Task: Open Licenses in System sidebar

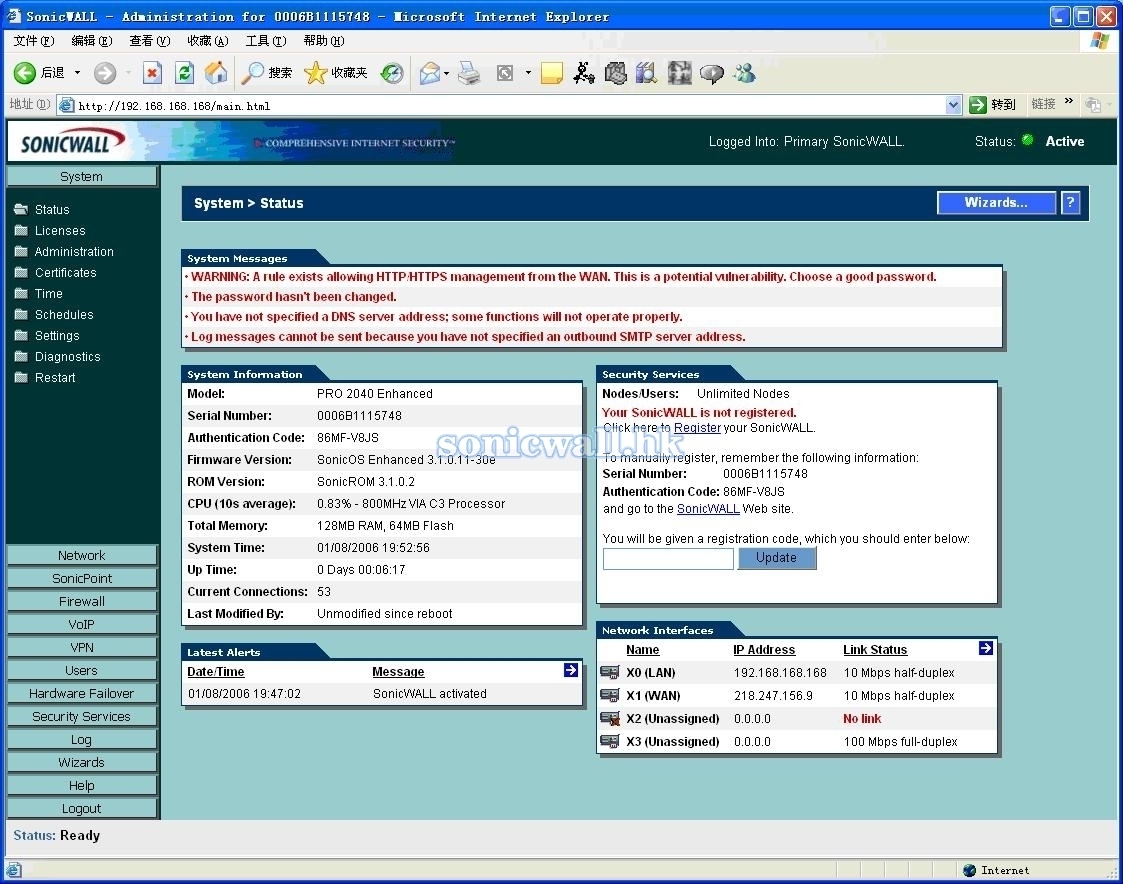Action: 60,231
